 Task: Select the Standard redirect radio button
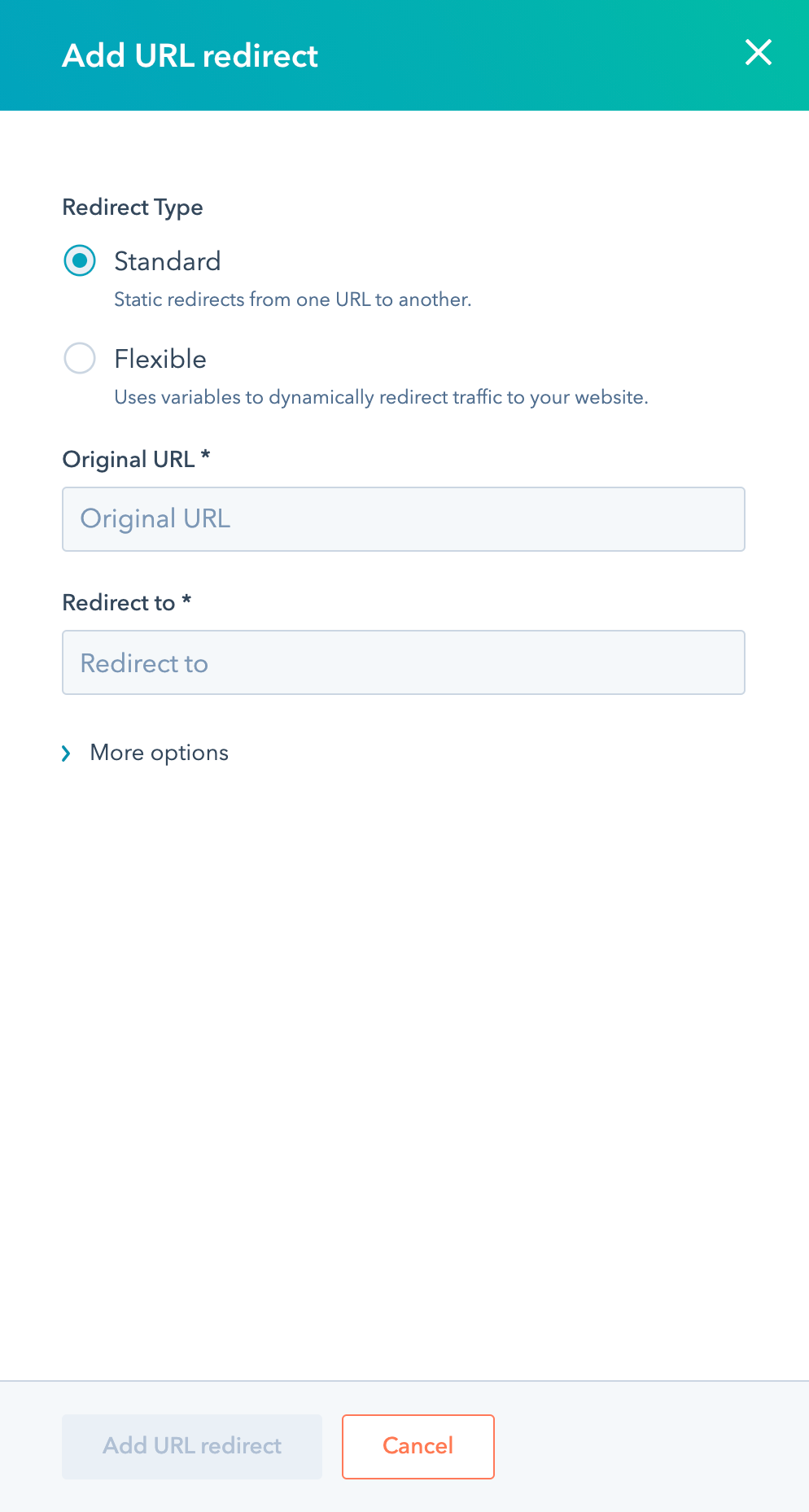(80, 261)
